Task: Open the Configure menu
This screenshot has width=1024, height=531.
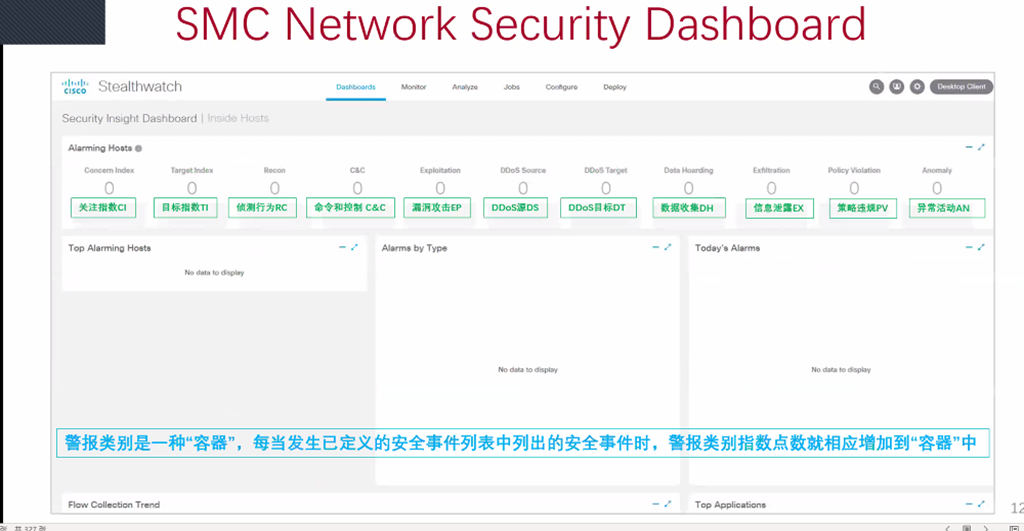Action: pyautogui.click(x=562, y=87)
